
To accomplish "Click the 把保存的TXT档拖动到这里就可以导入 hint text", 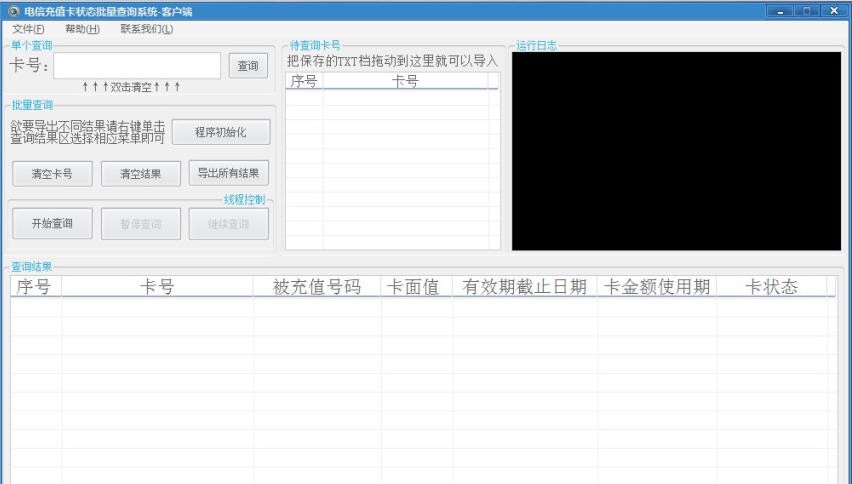I will click(x=392, y=61).
